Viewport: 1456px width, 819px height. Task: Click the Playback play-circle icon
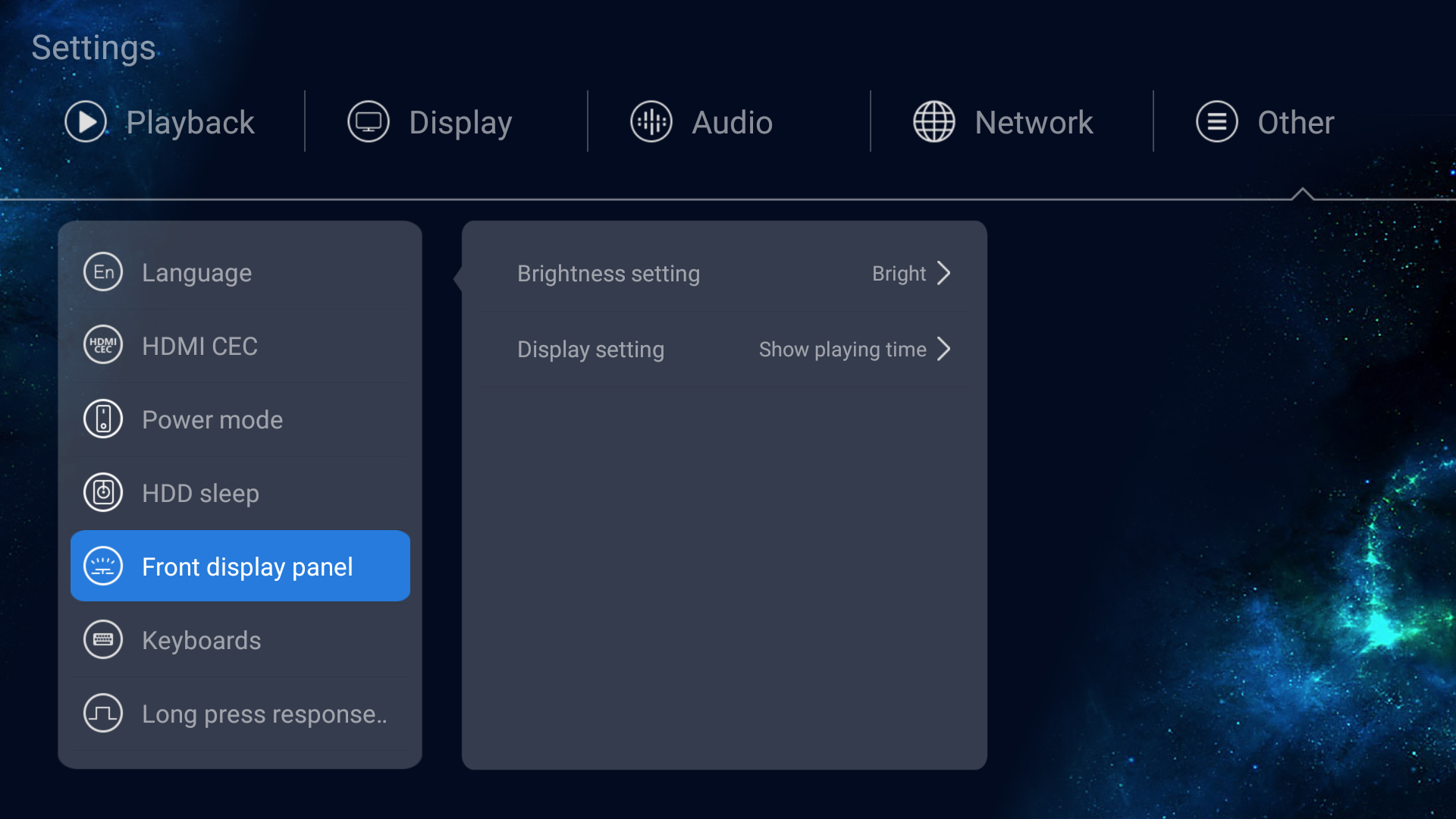(86, 122)
